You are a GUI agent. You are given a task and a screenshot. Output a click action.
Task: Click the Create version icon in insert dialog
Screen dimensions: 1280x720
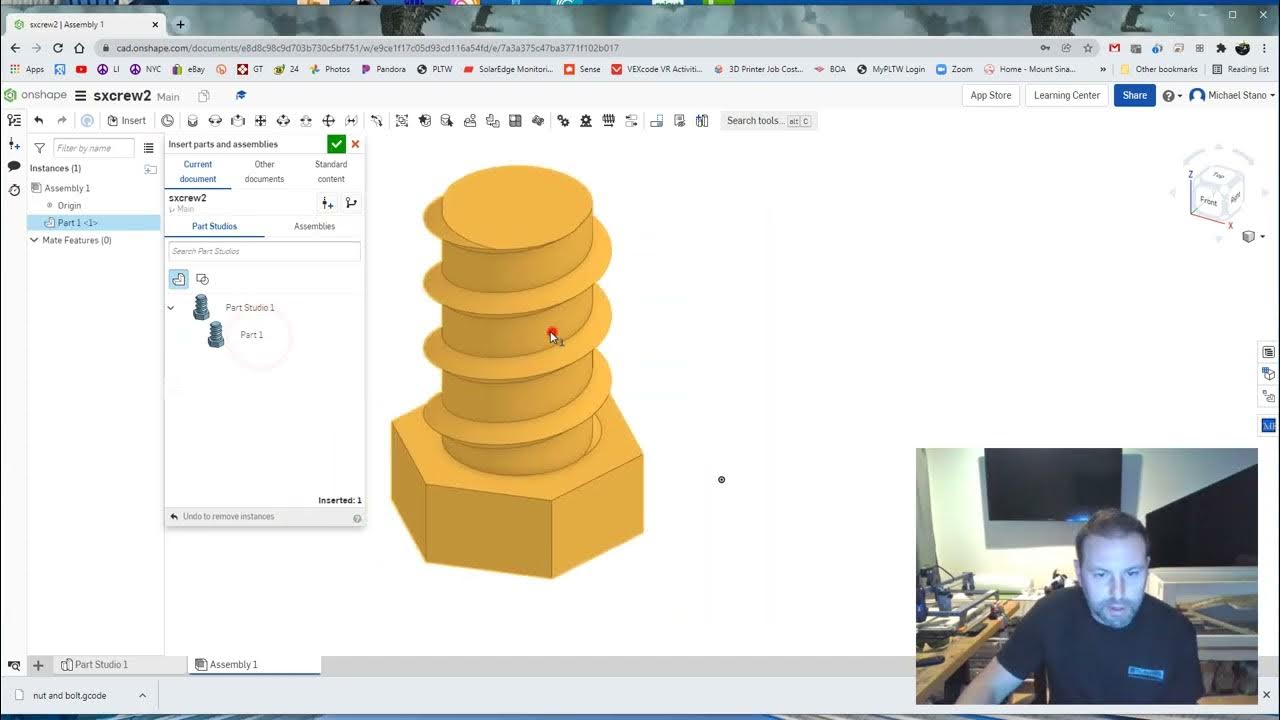coord(327,203)
